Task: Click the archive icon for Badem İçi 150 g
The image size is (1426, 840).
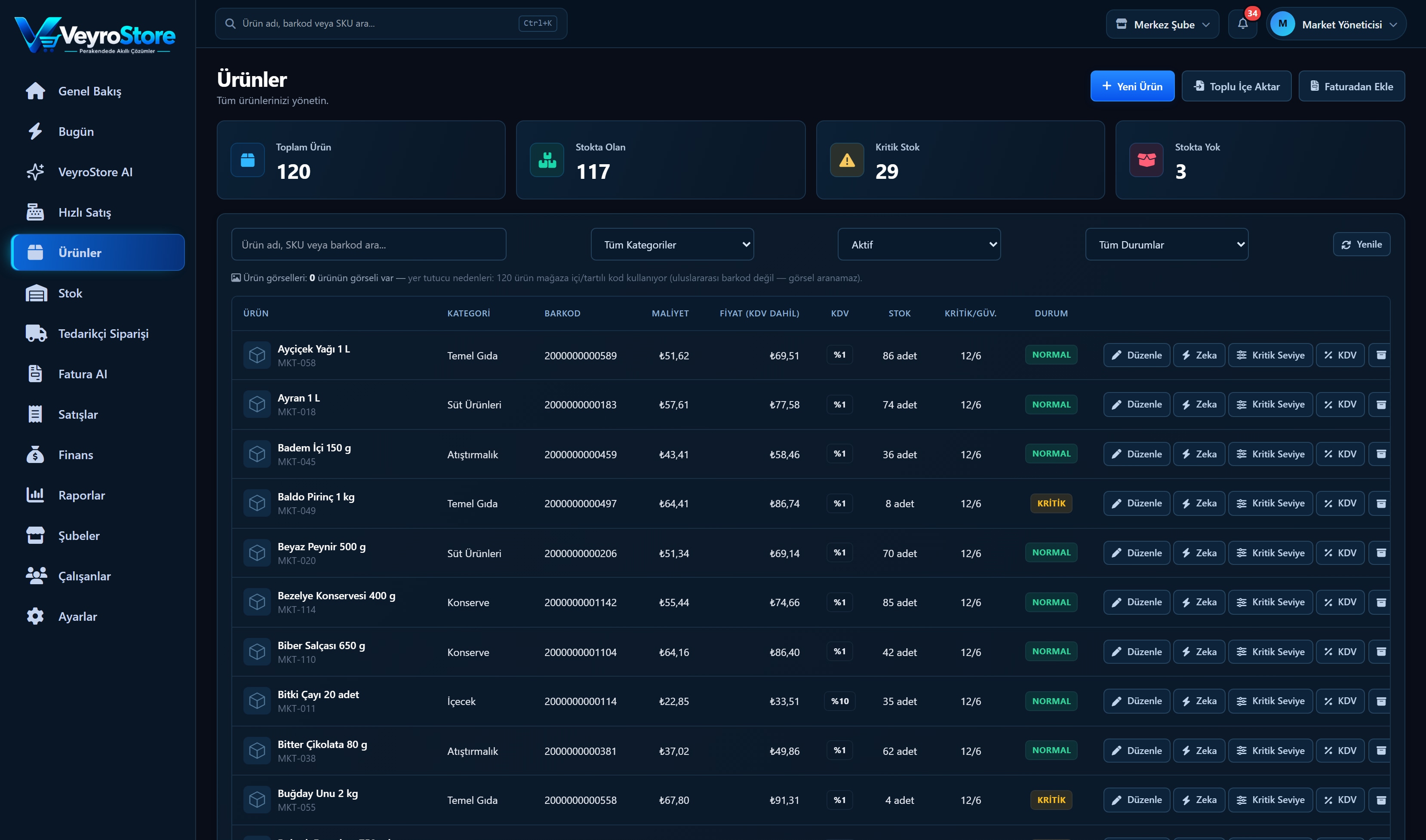Action: (x=1381, y=454)
